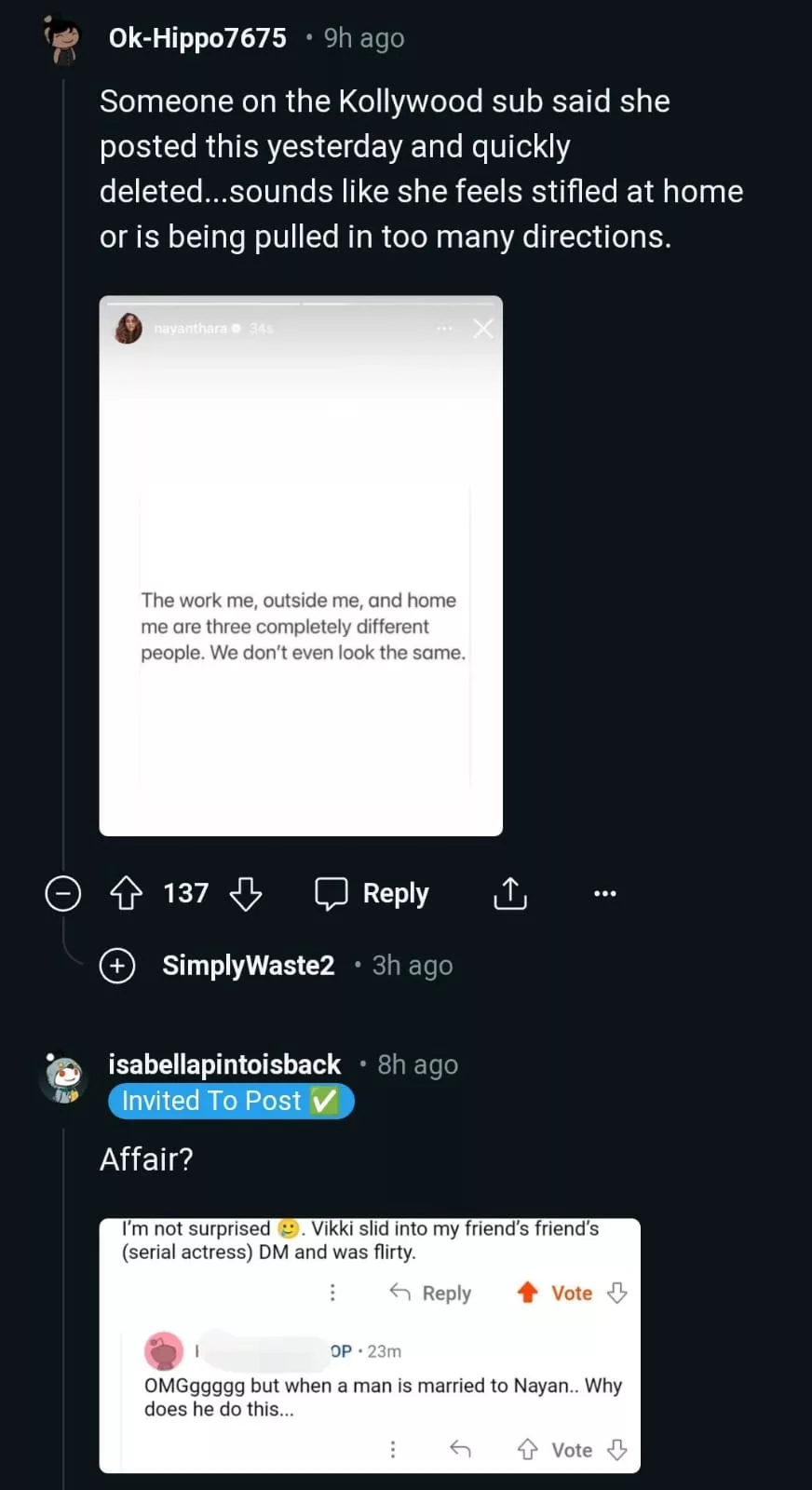
Task: Upvote the Vikki comment in screenshot
Action: tap(528, 1293)
